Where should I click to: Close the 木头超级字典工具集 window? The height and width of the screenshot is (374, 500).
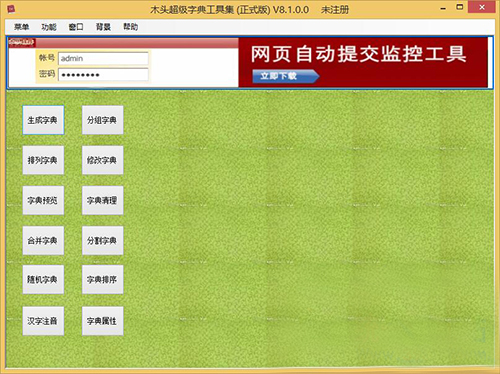click(482, 7)
